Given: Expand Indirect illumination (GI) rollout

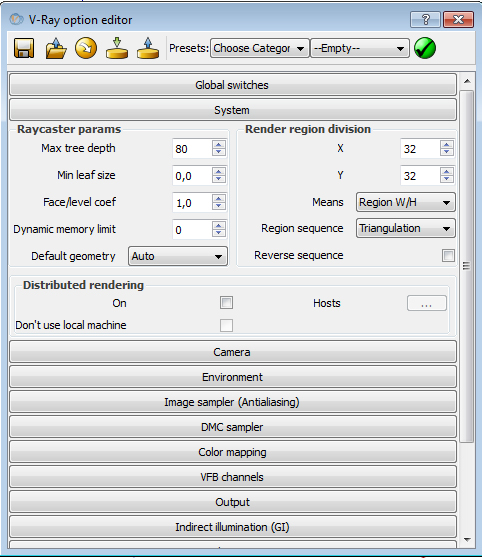Looking at the screenshot, I should [233, 527].
